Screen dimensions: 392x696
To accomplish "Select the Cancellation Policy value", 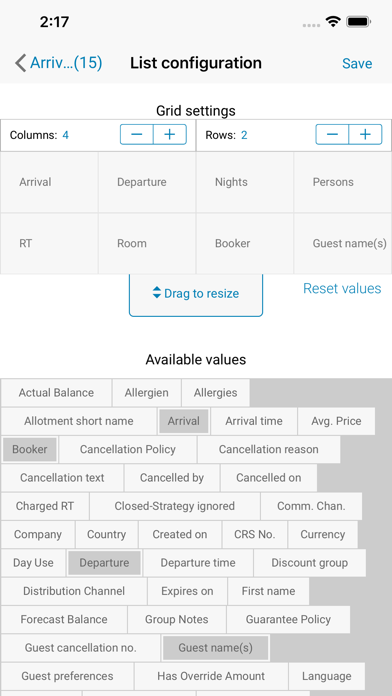I will (128, 450).
